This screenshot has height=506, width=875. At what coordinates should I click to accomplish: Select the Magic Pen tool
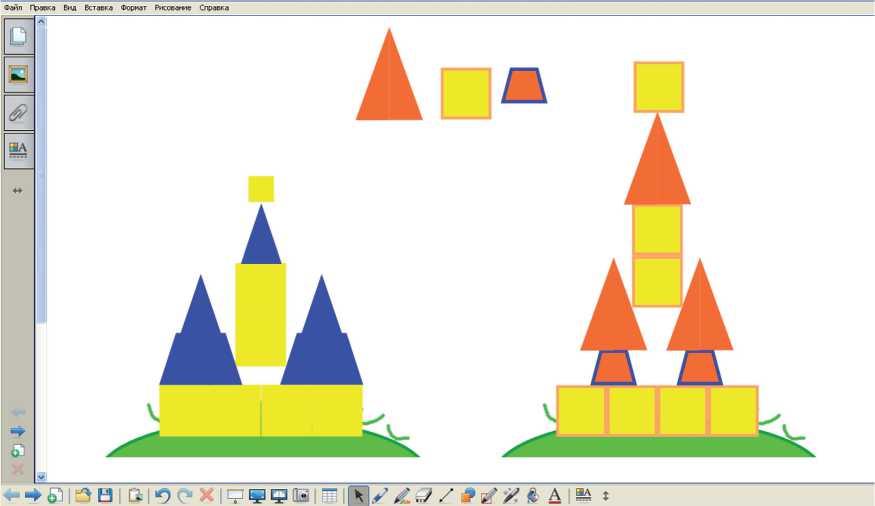[x=511, y=495]
